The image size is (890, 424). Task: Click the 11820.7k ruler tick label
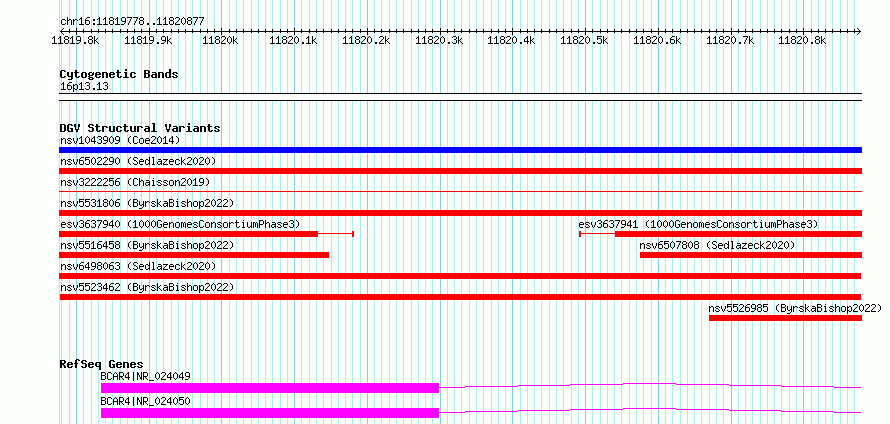[729, 40]
